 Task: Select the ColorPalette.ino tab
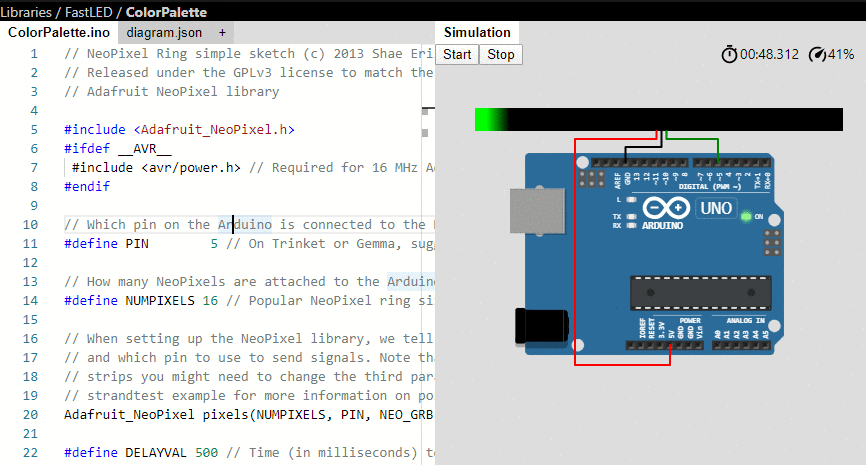(59, 32)
